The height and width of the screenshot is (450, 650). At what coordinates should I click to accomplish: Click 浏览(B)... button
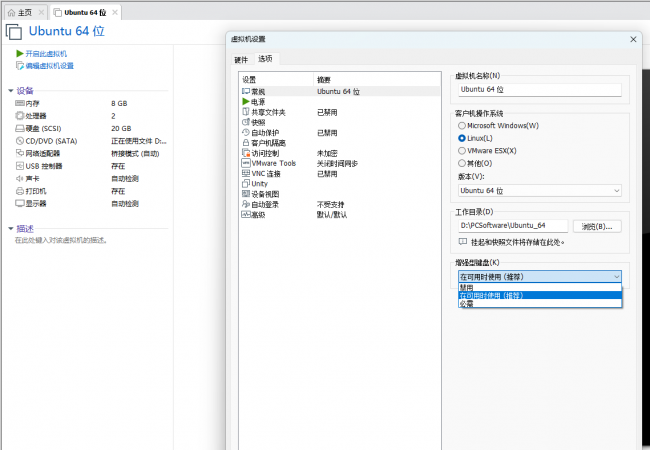tap(597, 226)
